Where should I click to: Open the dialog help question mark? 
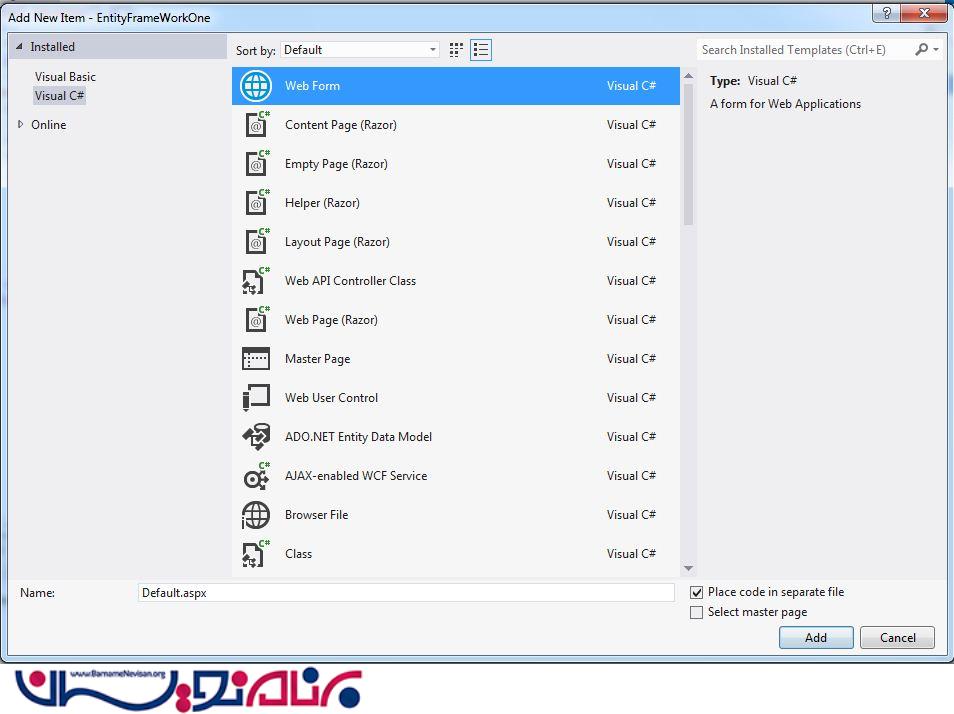click(x=886, y=13)
